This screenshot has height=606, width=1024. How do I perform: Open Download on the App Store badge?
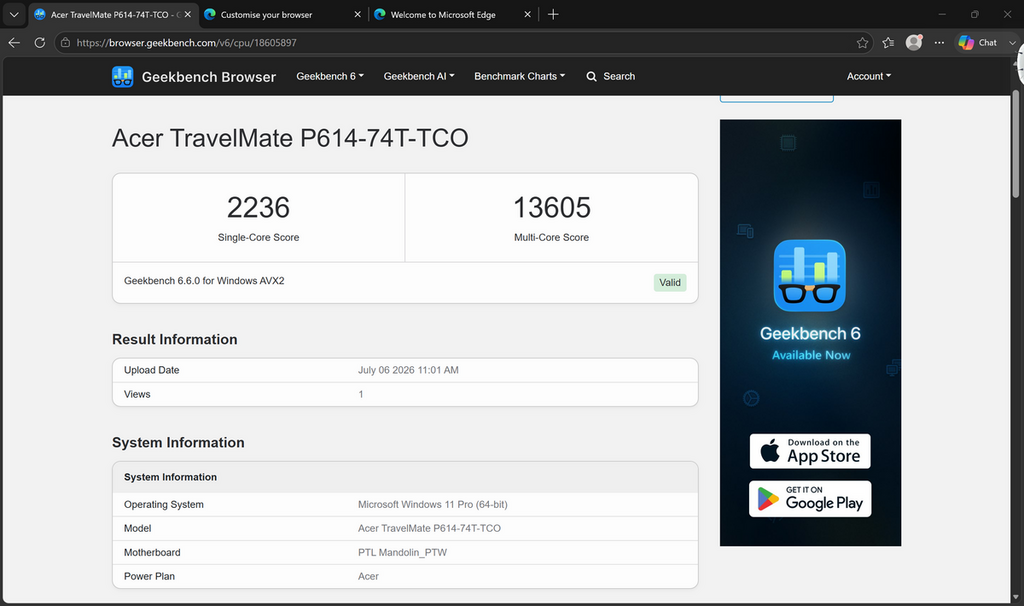click(x=810, y=451)
